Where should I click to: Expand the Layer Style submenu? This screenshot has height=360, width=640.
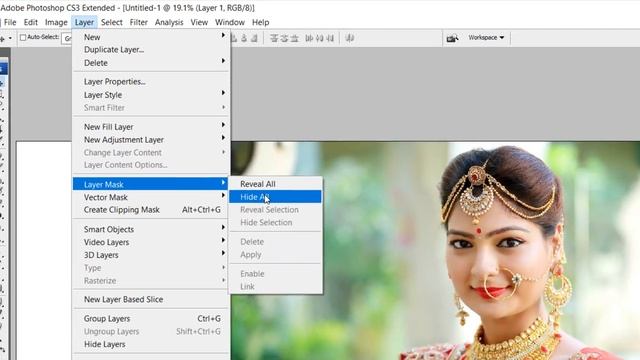[x=151, y=95]
